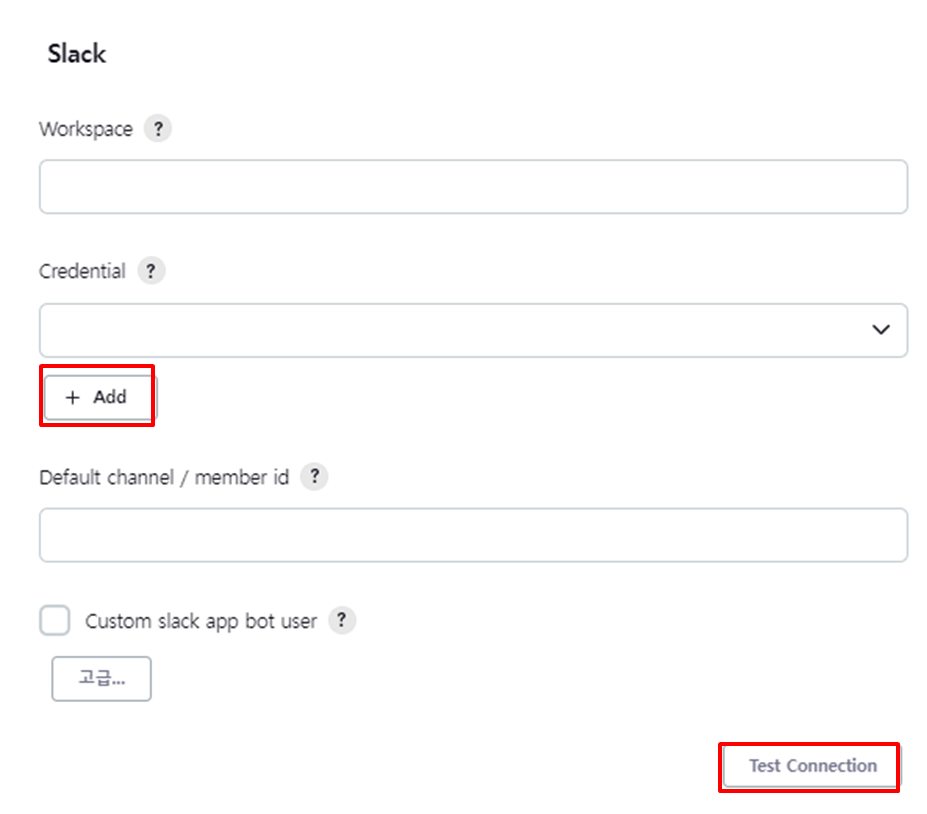Screen dimensions: 927x814
Task: Open help for the Credential field
Action: (151, 271)
